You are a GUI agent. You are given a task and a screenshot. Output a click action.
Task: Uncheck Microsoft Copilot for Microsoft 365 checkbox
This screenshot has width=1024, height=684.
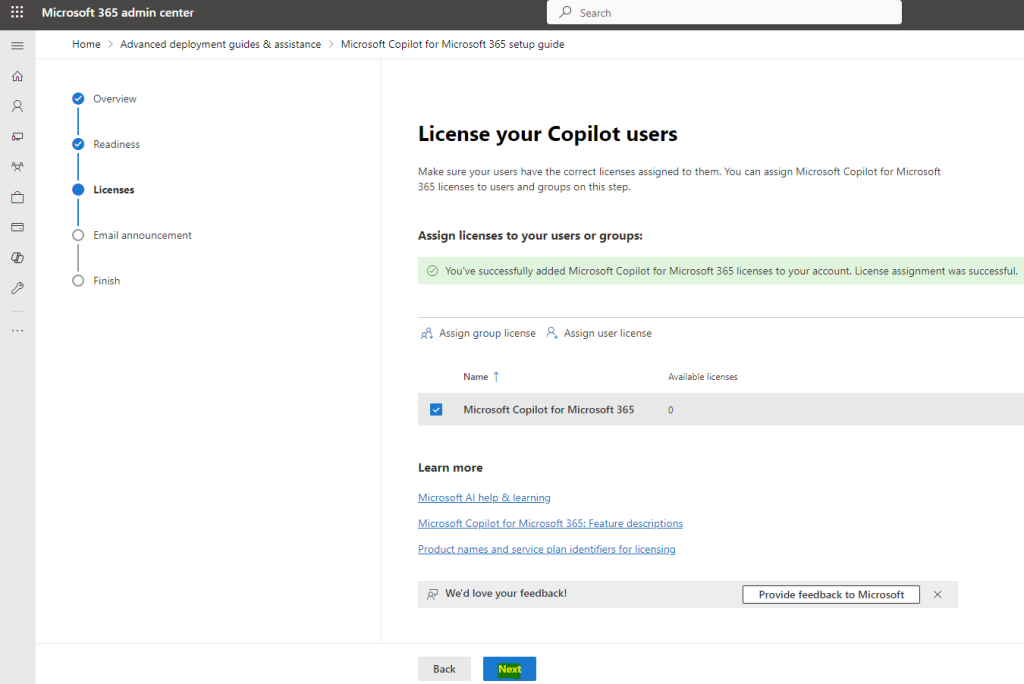click(x=436, y=410)
